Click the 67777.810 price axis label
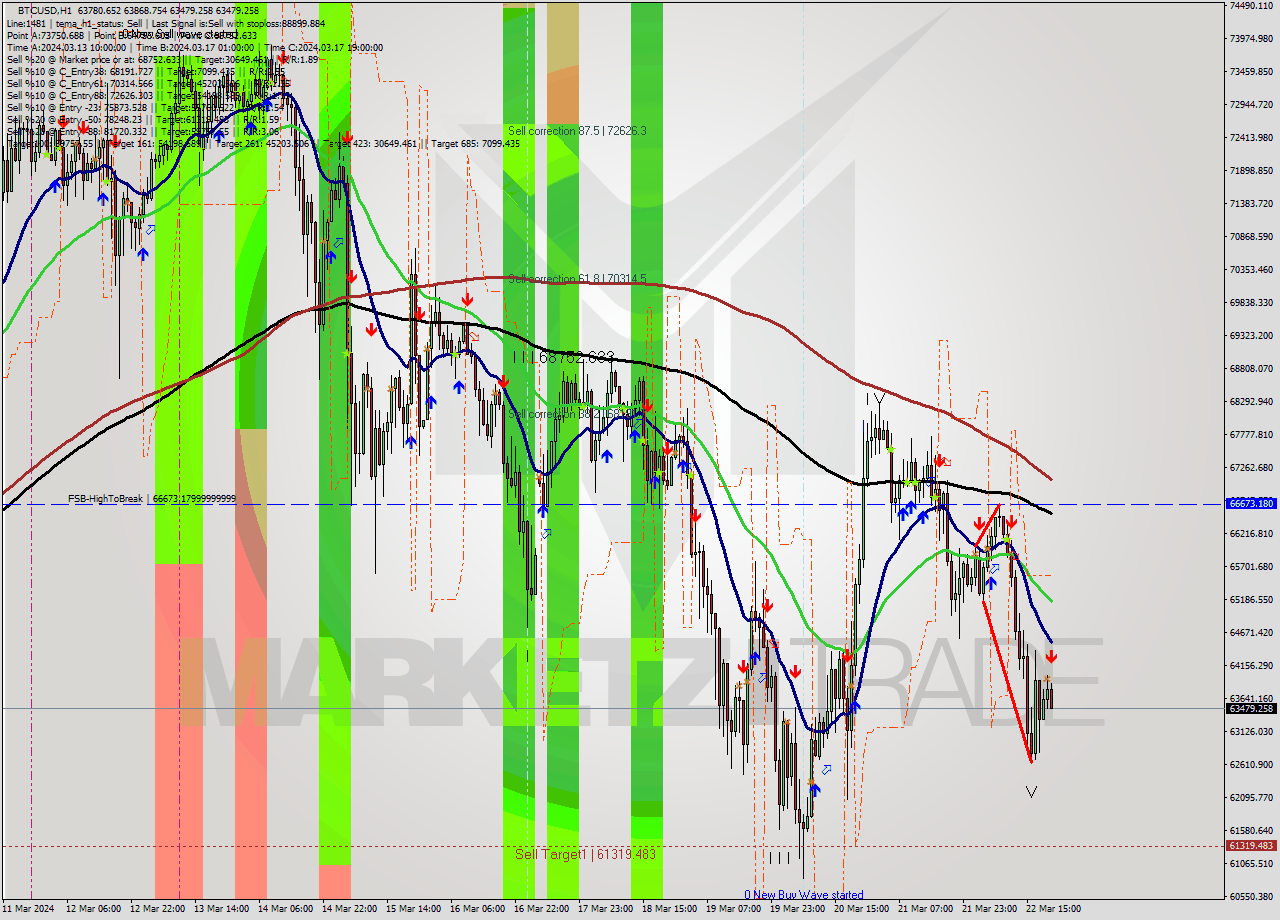Image resolution: width=1280 pixels, height=920 pixels. 1250,434
